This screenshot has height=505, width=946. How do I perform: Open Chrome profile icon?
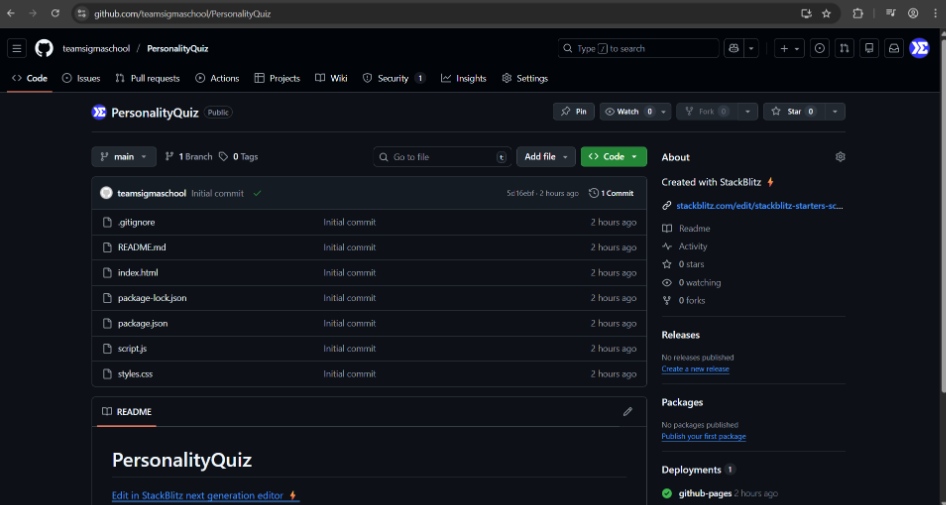pos(913,13)
